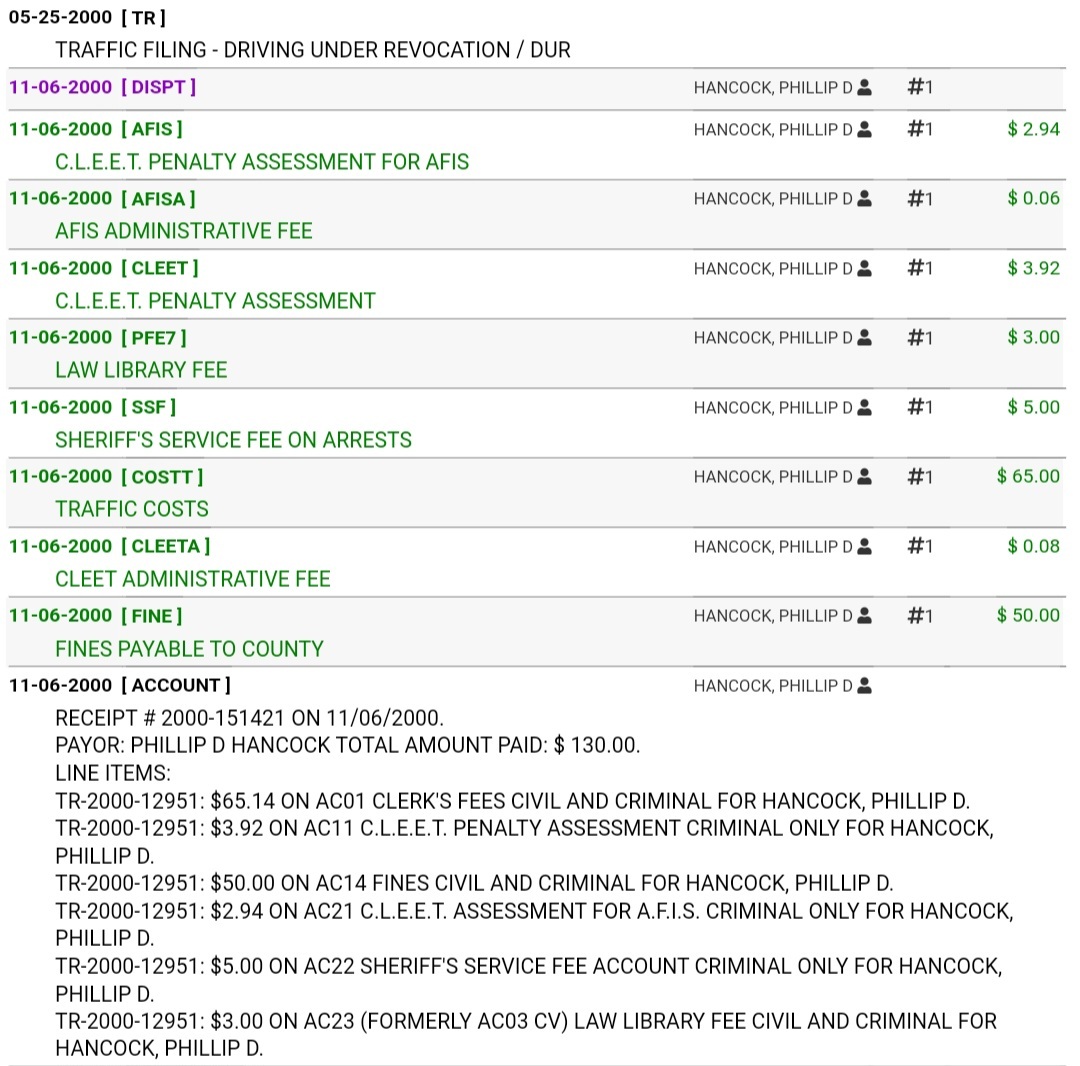Image resolution: width=1080 pixels, height=1066 pixels.
Task: Click the person icon in the PFE7 row
Action: (x=865, y=338)
